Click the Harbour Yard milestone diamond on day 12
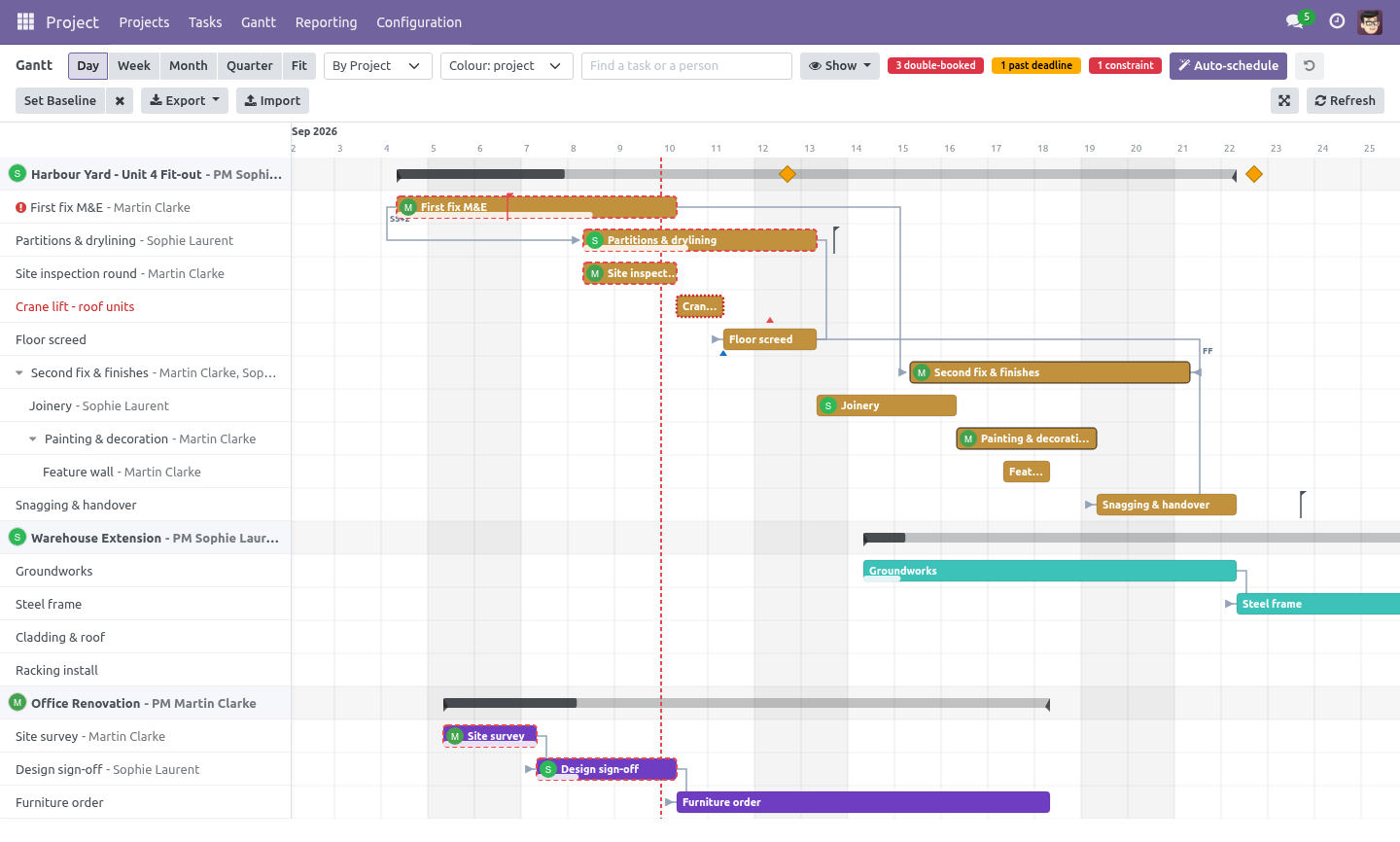This screenshot has height=842, width=1400. tap(787, 174)
